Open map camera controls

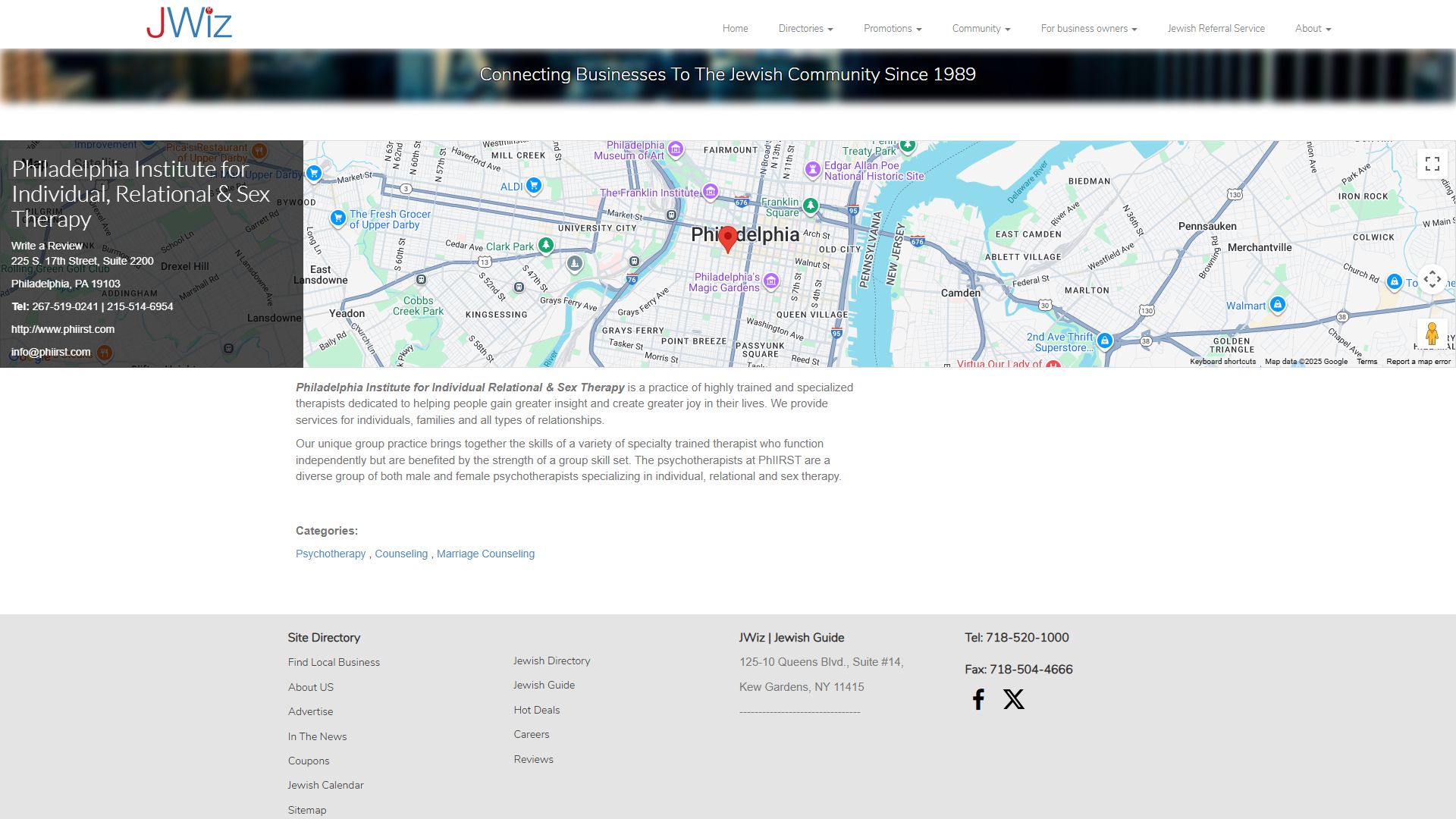coord(1432,280)
